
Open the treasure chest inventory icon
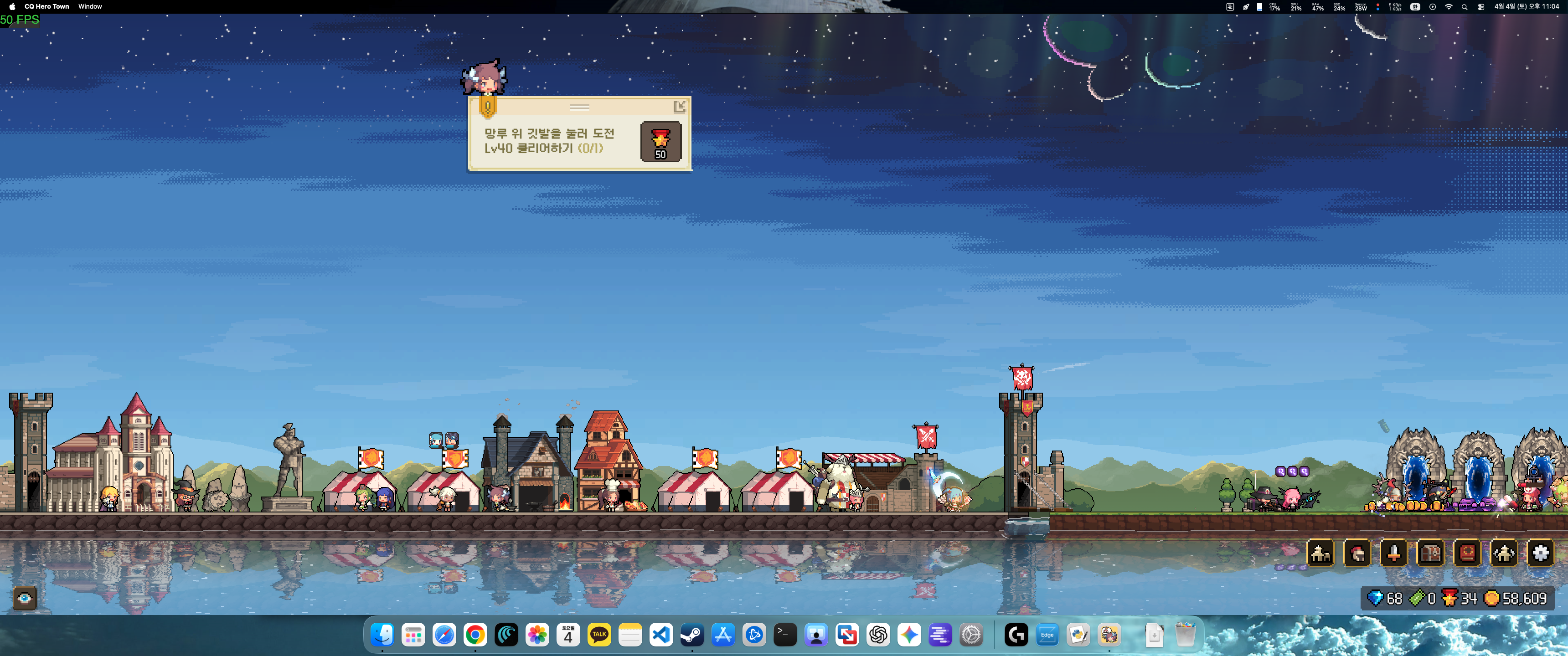(1430, 553)
